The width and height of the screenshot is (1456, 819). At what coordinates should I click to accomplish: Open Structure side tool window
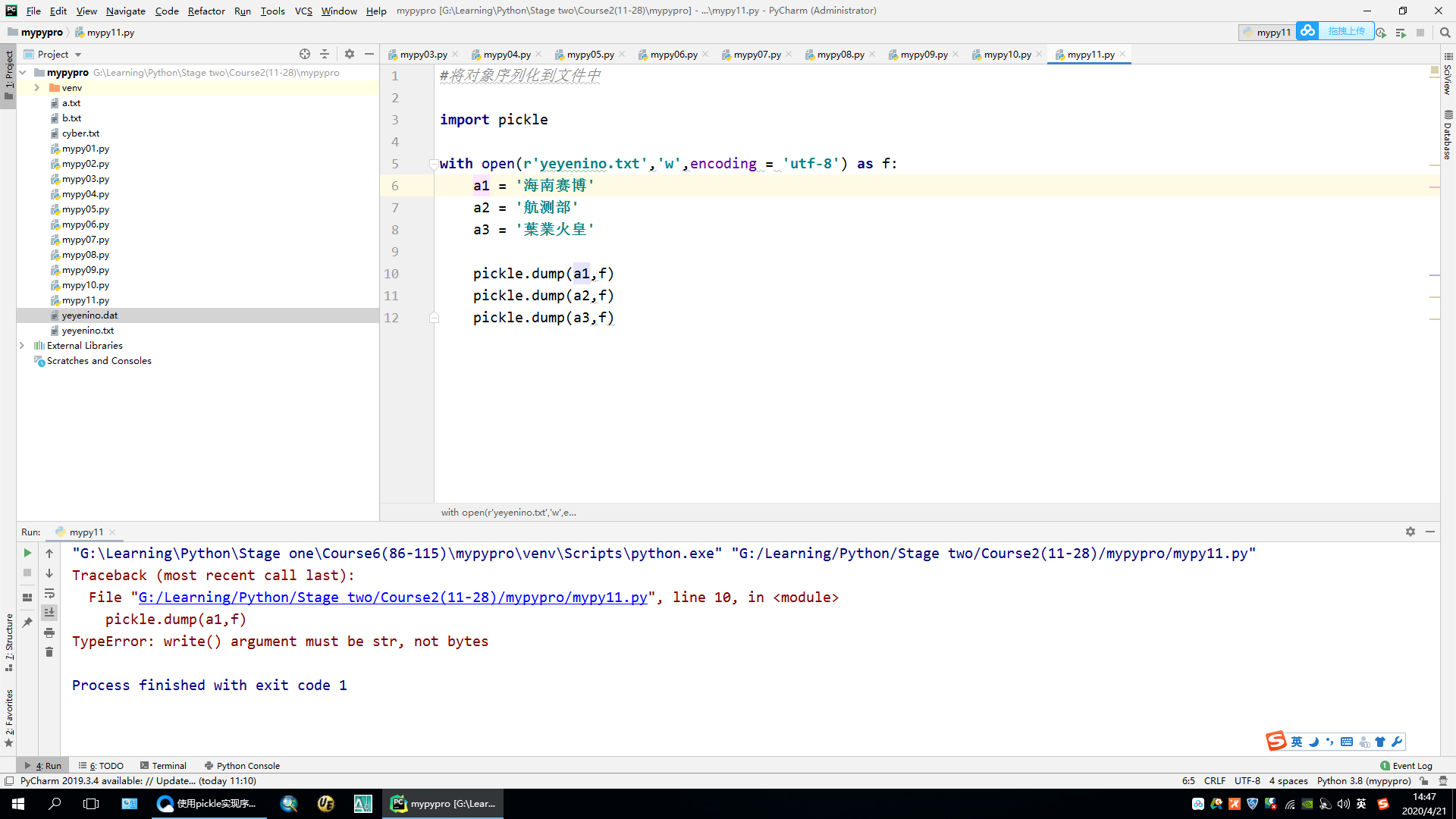tap(8, 642)
